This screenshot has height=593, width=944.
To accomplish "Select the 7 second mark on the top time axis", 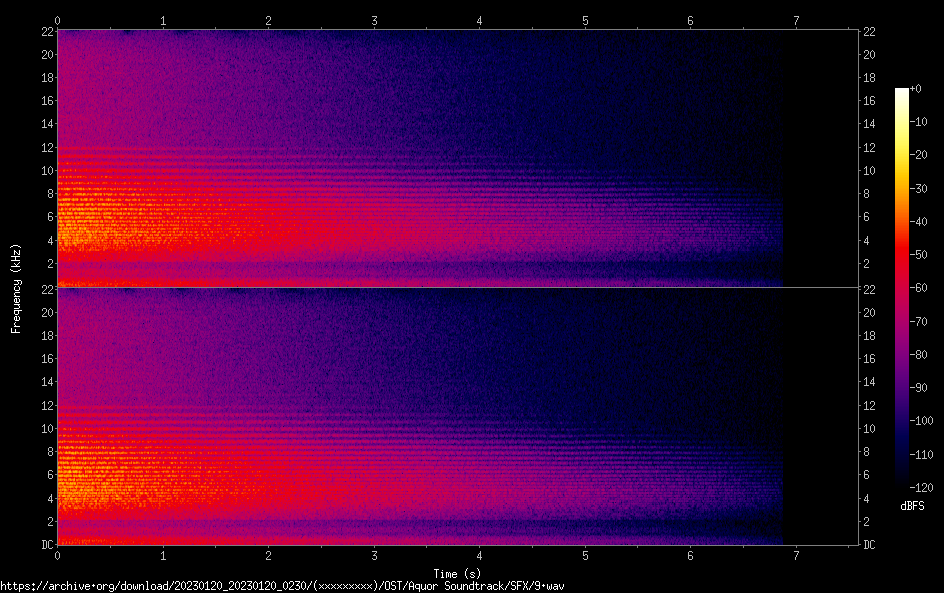I will [796, 20].
